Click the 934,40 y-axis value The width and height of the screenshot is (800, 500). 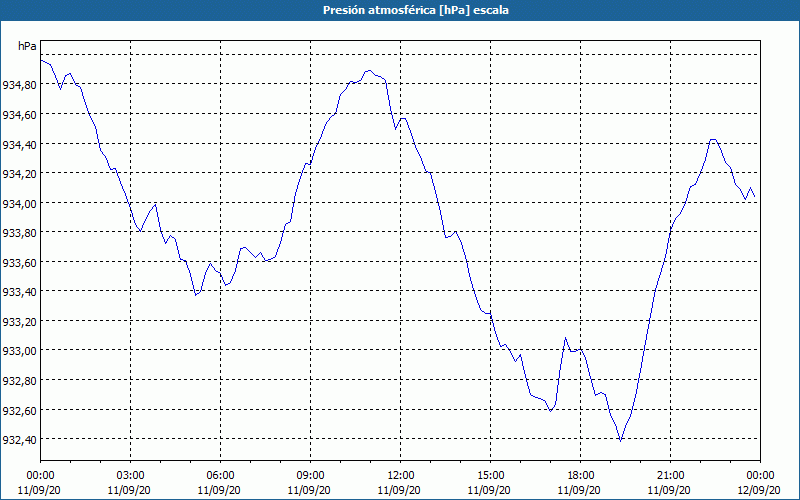click(20, 144)
